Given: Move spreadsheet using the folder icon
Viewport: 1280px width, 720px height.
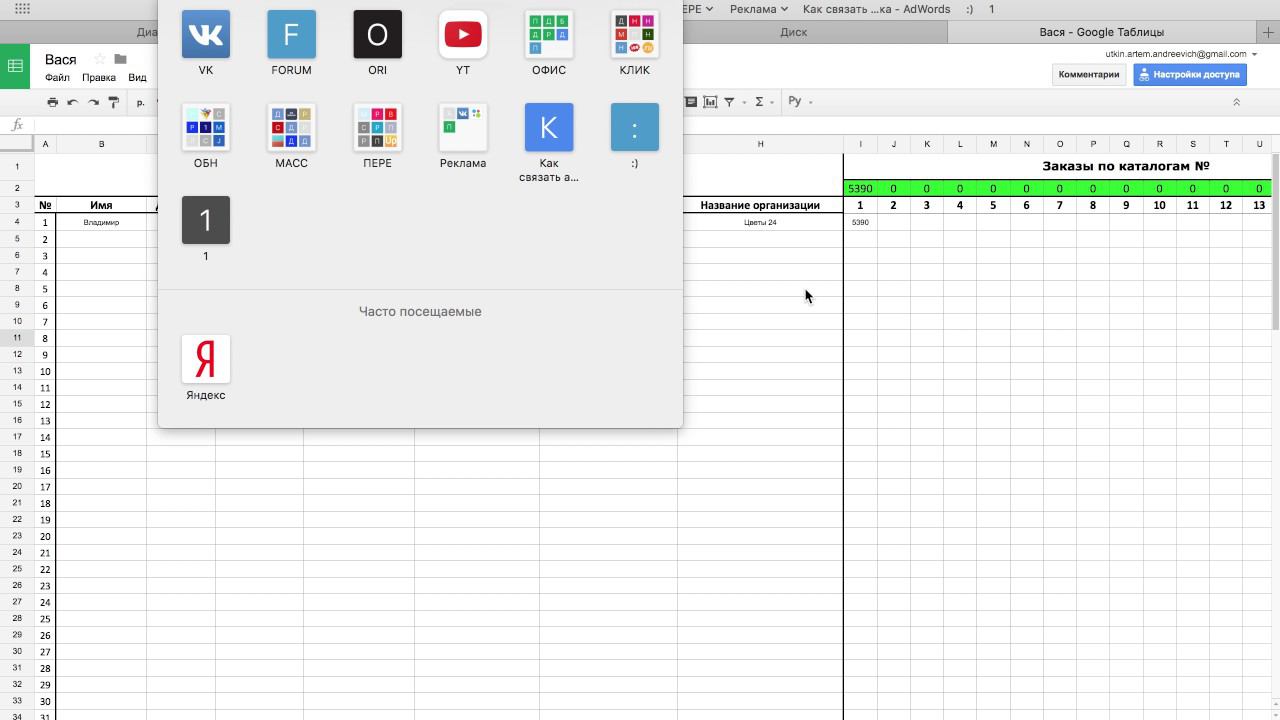Looking at the screenshot, I should click(120, 60).
